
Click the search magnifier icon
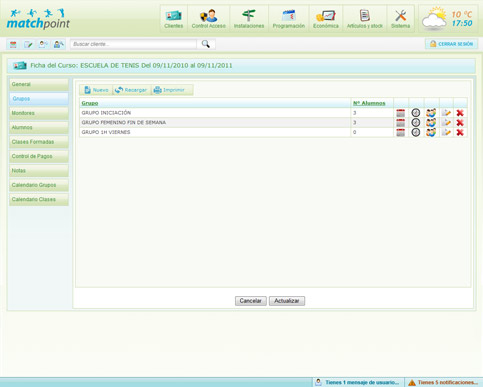click(206, 44)
